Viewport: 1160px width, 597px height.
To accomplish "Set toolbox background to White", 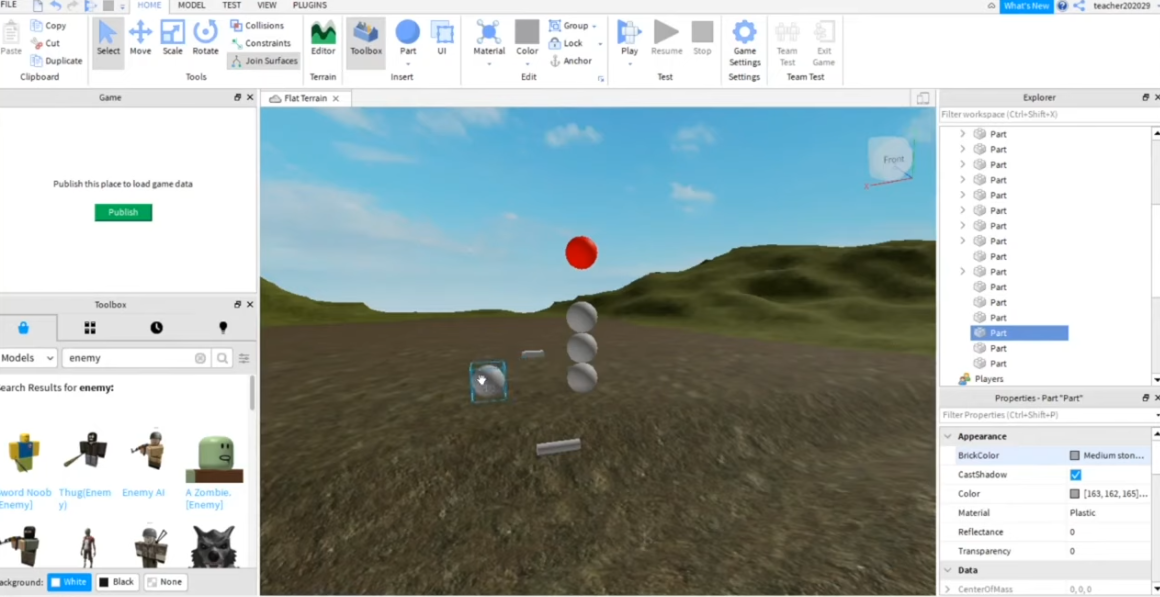I will point(69,582).
